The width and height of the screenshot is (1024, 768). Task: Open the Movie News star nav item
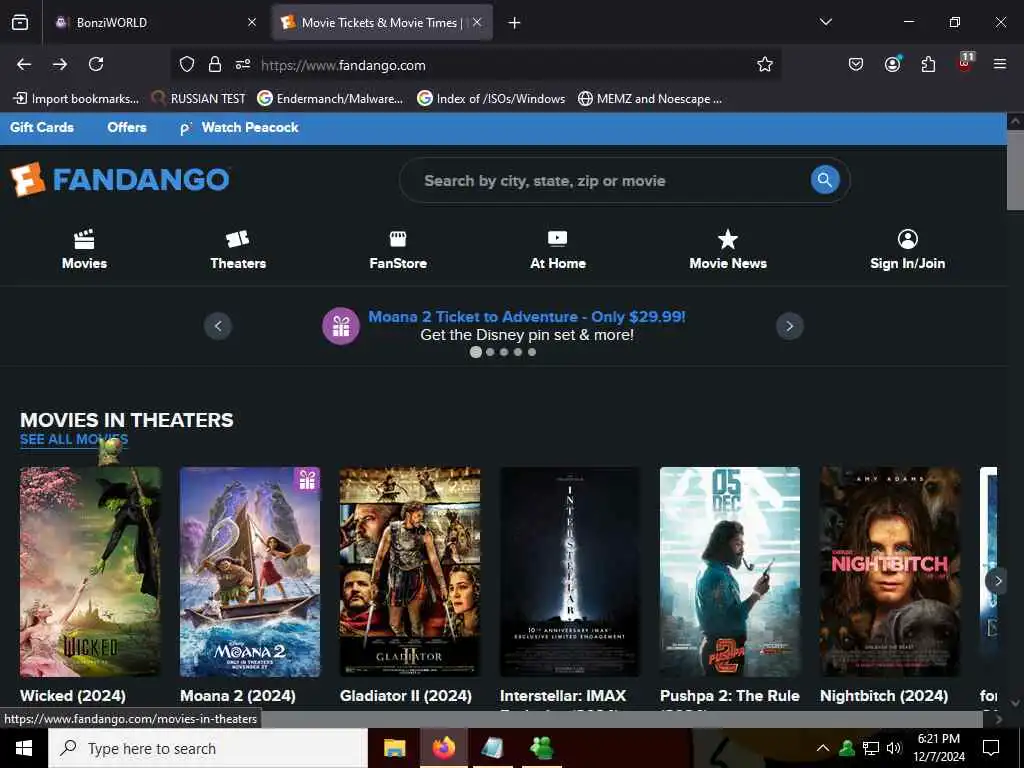tap(728, 249)
